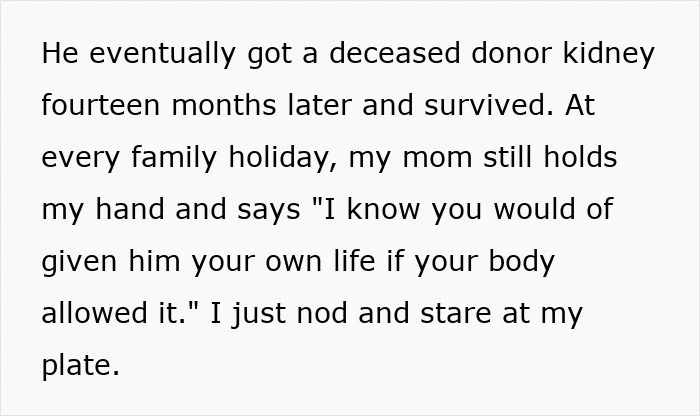Click the word "know"
The height and width of the screenshot is (416, 700).
point(383,209)
